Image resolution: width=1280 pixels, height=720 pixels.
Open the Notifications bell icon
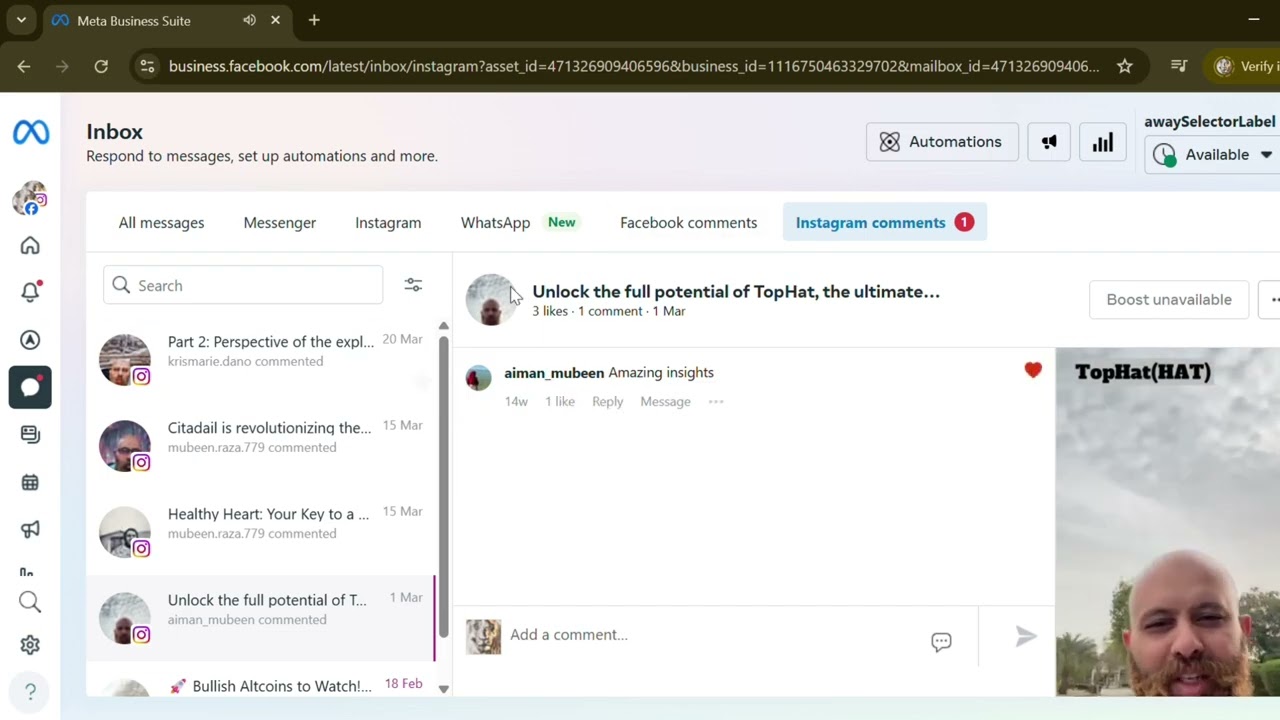pos(30,292)
